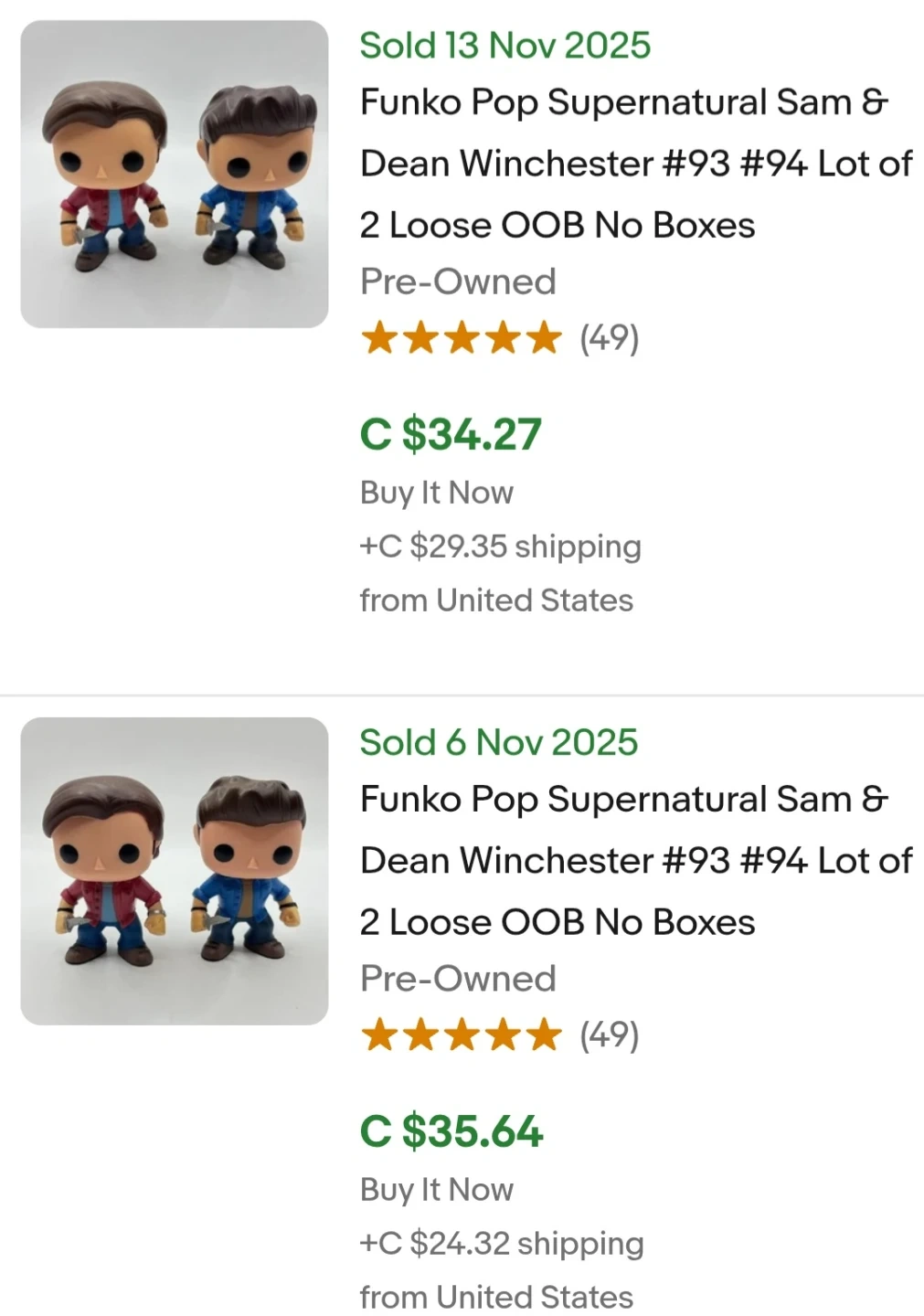Open the second Funko Pop Supernatural listing title

635,861
